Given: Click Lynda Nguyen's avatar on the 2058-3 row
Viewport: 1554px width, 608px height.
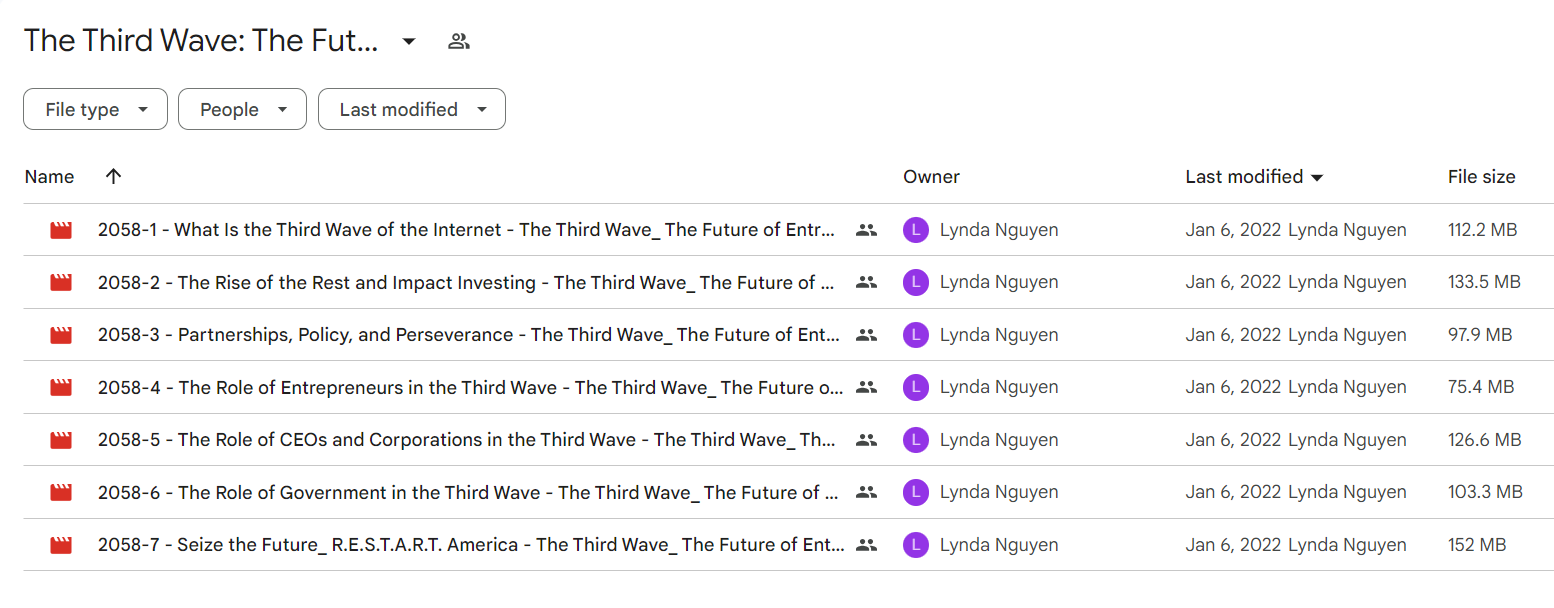Looking at the screenshot, I should 915,335.
